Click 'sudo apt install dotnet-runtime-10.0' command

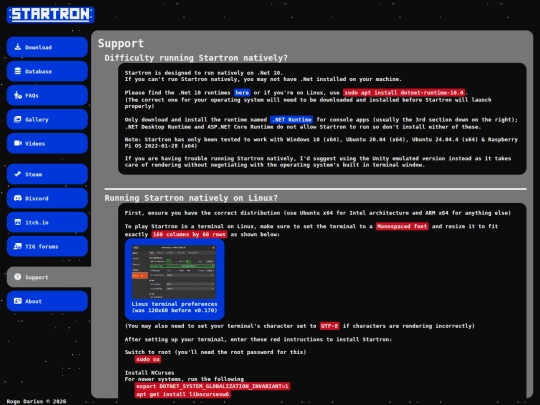point(404,93)
